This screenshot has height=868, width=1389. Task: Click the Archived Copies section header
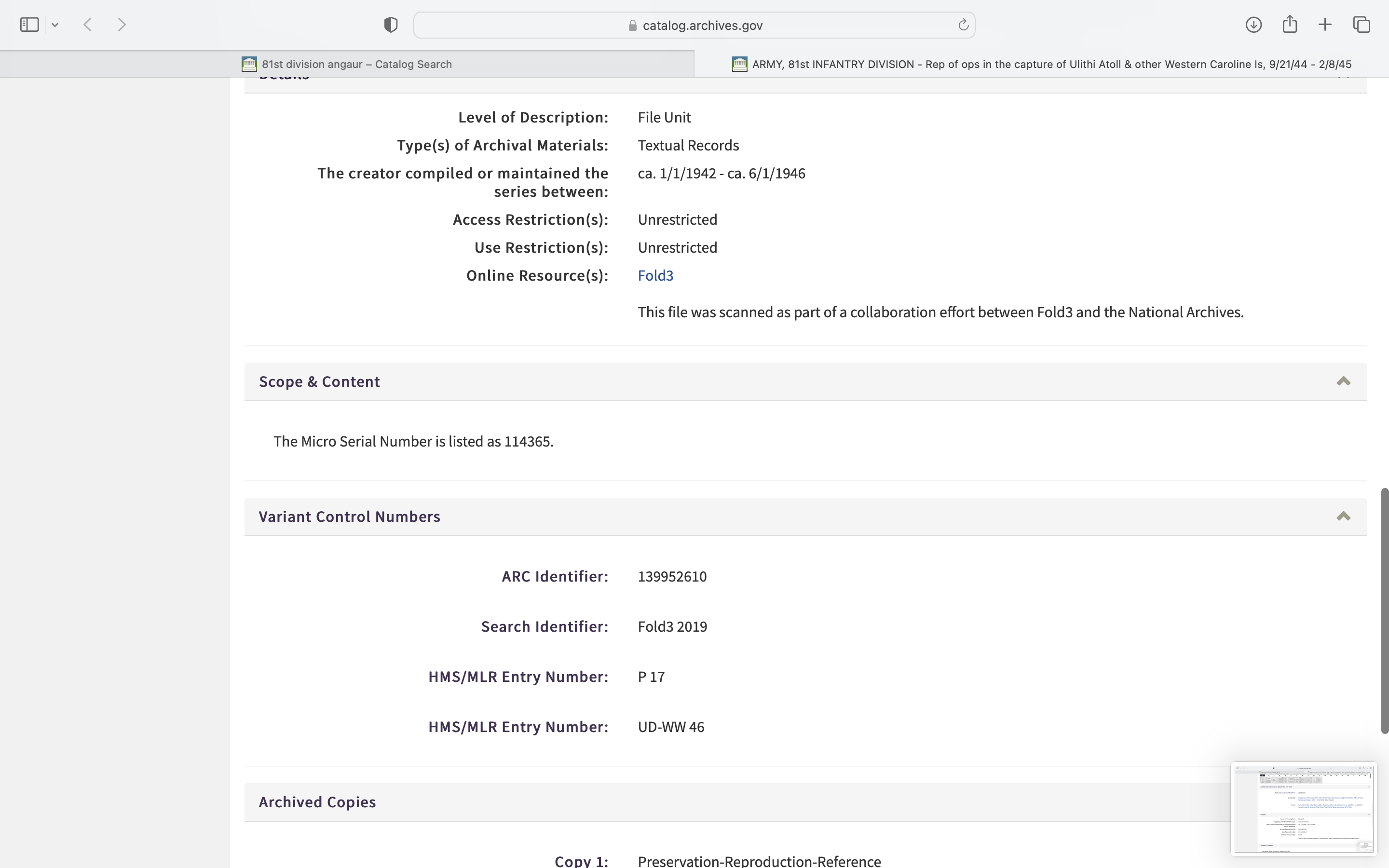coord(317,802)
